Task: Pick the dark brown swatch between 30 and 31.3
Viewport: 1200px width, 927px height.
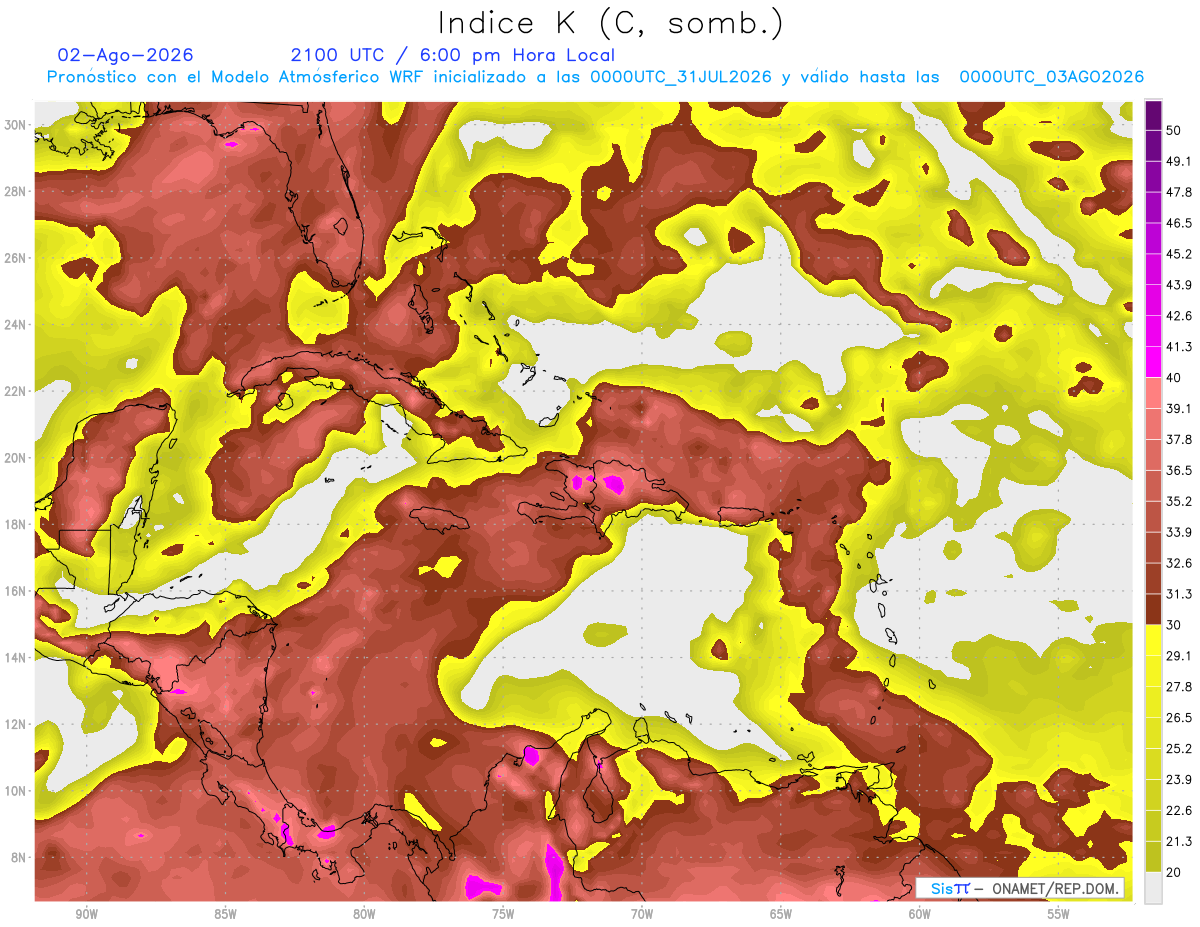Action: (1153, 609)
